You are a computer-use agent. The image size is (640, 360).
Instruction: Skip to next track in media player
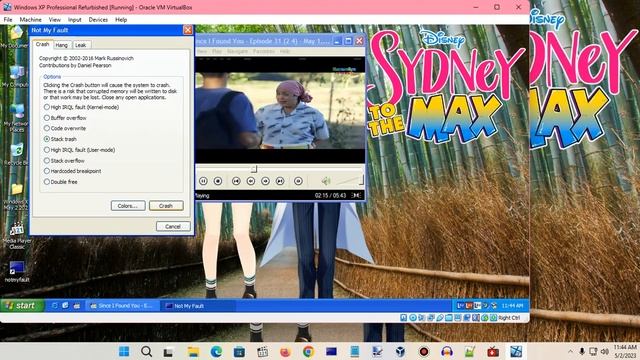pyautogui.click(x=280, y=181)
